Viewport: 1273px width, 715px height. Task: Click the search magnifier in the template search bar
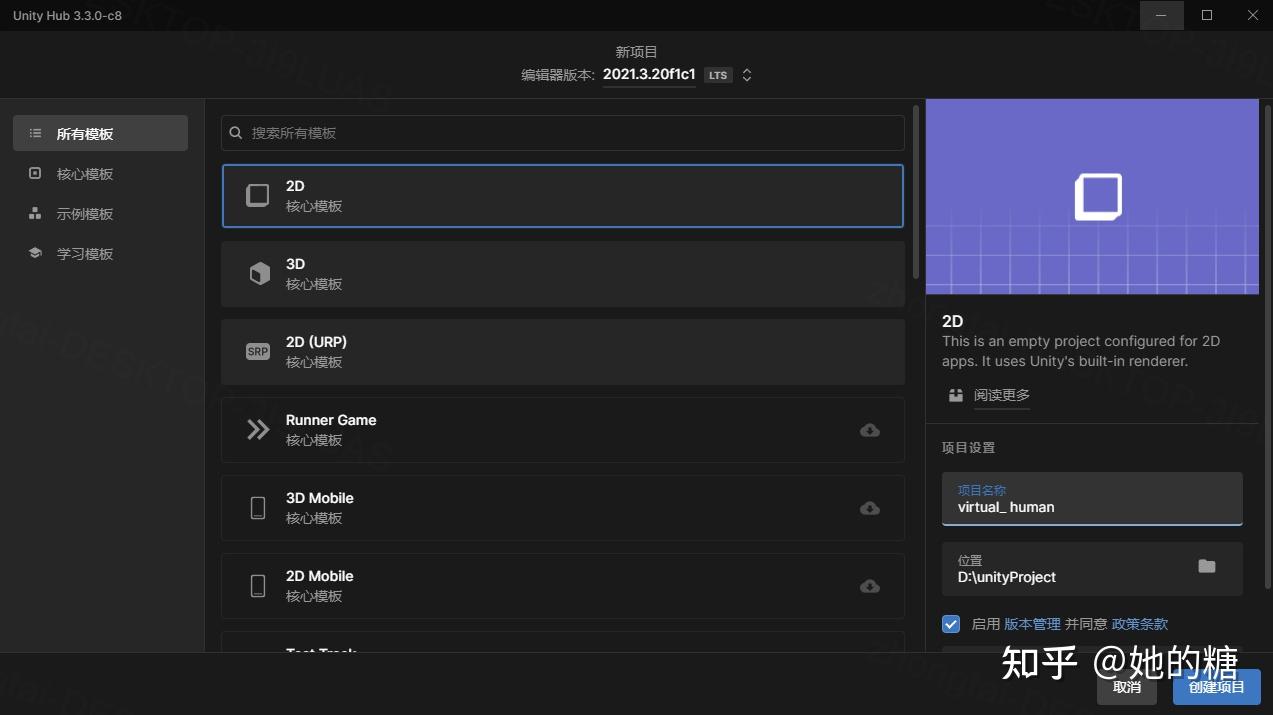tap(235, 132)
